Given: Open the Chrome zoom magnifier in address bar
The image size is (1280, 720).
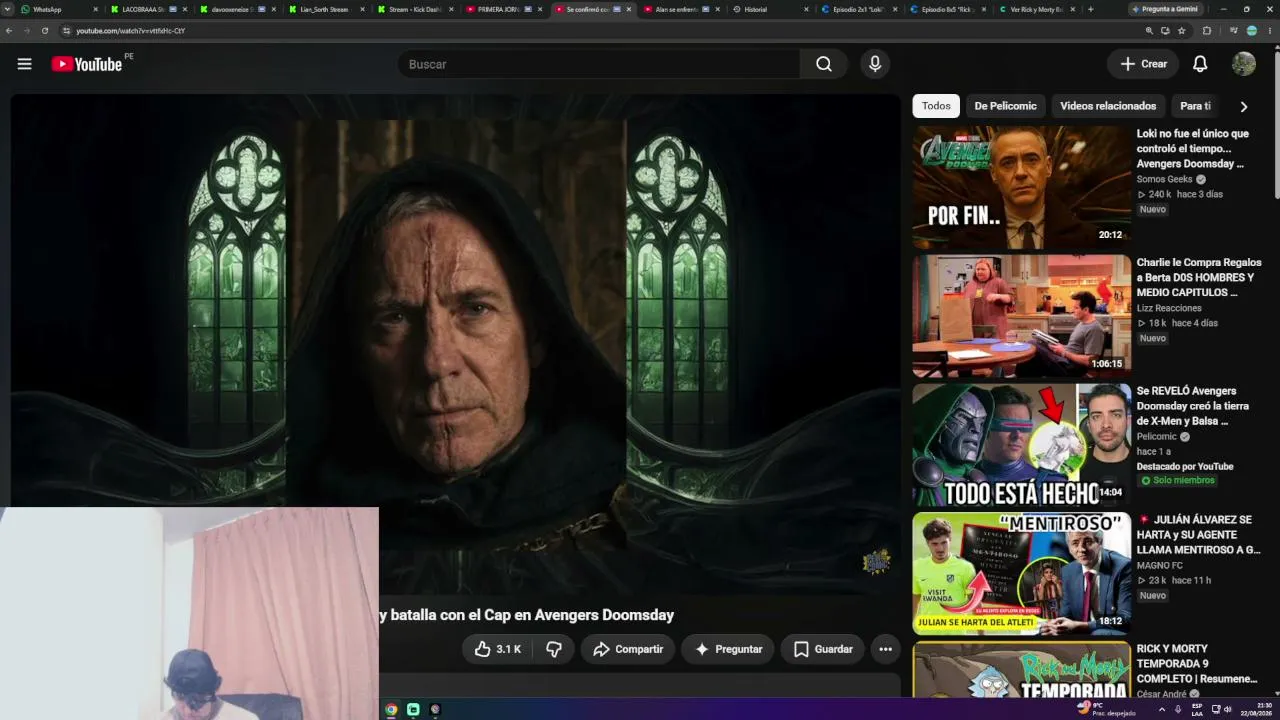Looking at the screenshot, I should point(1149,31).
